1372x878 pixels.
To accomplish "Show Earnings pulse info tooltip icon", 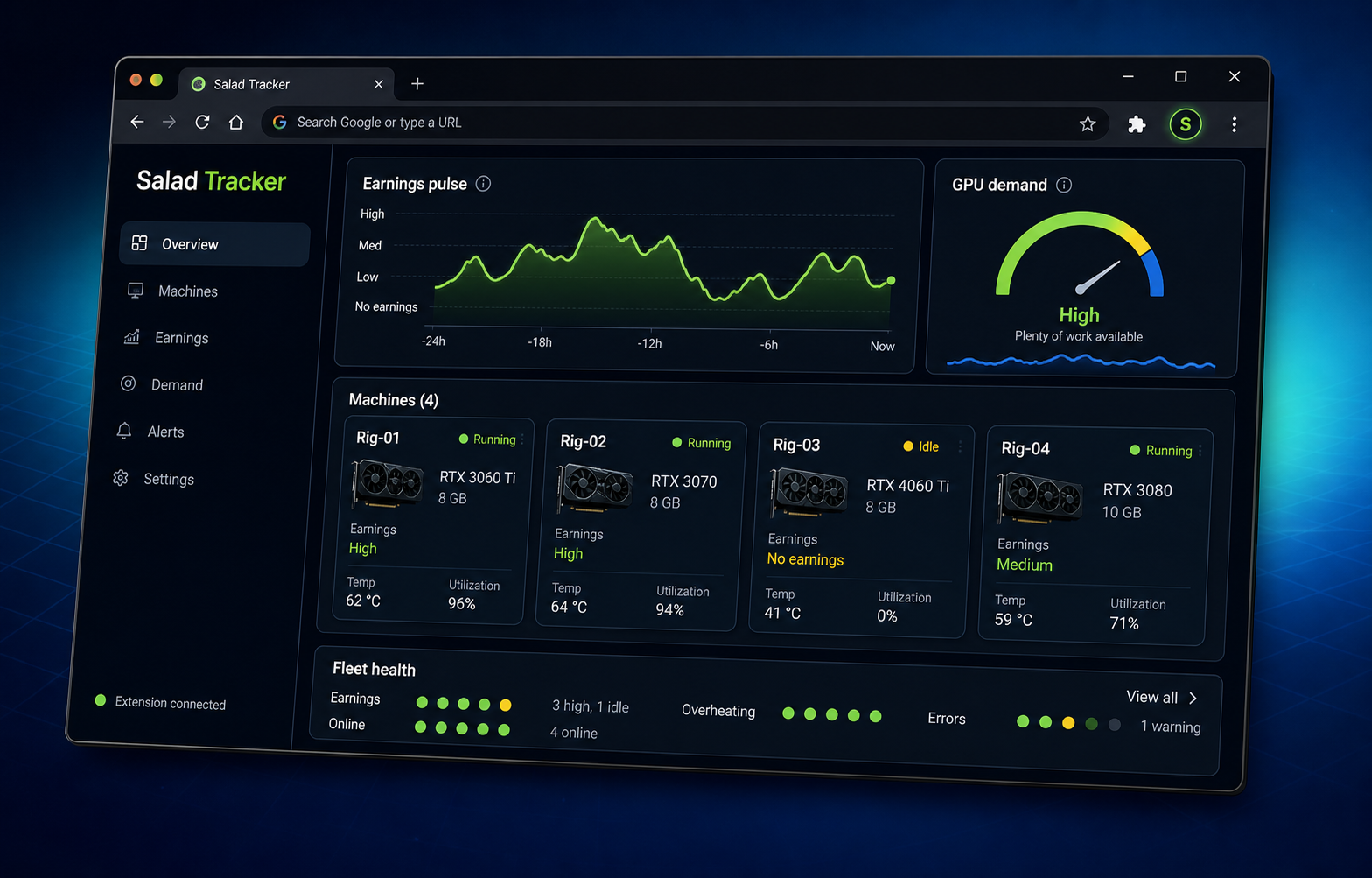I will point(483,184).
